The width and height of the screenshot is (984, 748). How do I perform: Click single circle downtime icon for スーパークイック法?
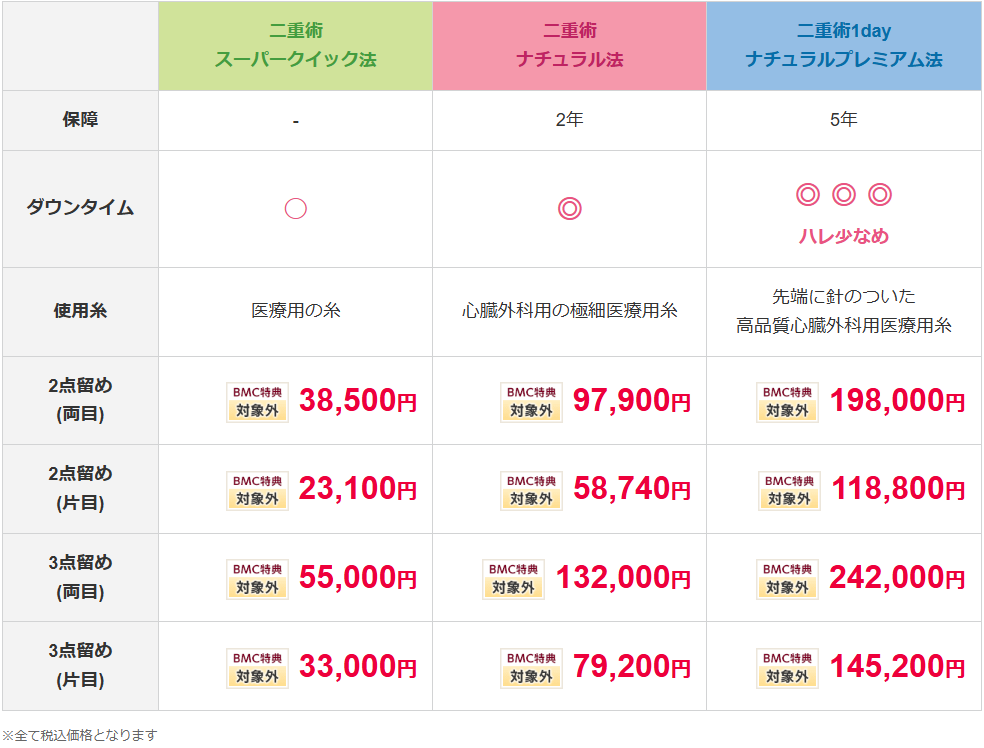point(296,208)
